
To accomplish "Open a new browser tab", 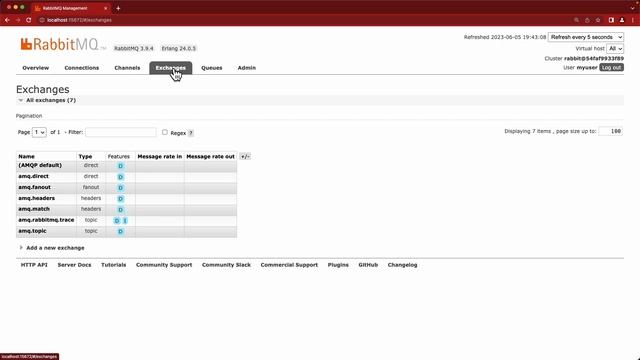I will [x=118, y=8].
